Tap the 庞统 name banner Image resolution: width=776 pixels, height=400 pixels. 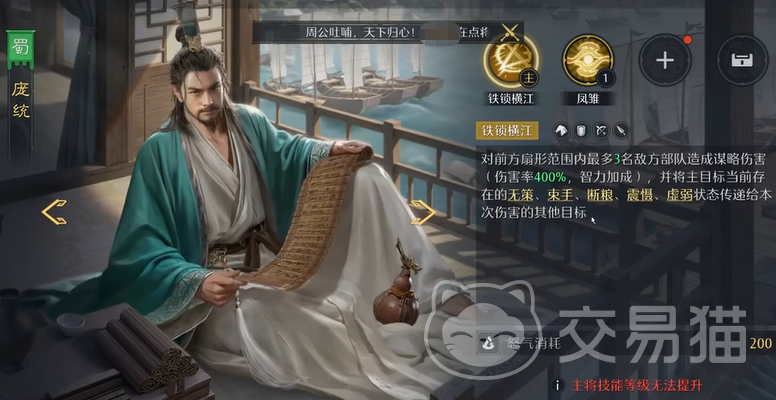pos(21,101)
